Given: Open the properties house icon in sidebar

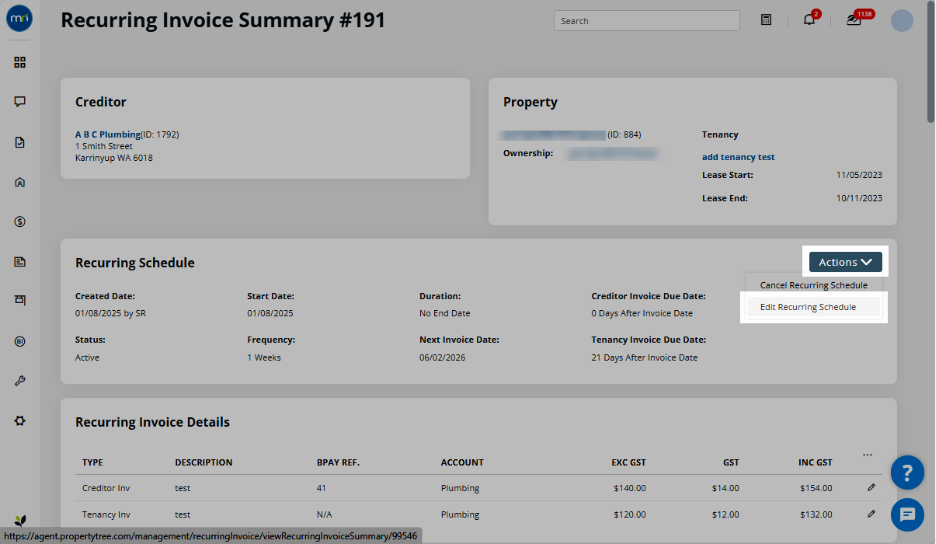Looking at the screenshot, I should (x=20, y=182).
